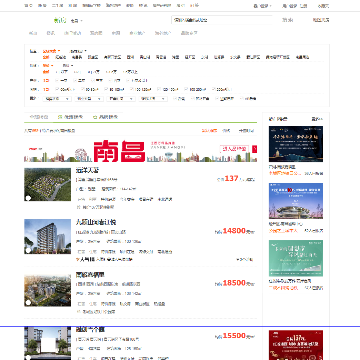The width and height of the screenshot is (360, 360).
Task: Click the search input field at the top
Action: coord(221,20)
